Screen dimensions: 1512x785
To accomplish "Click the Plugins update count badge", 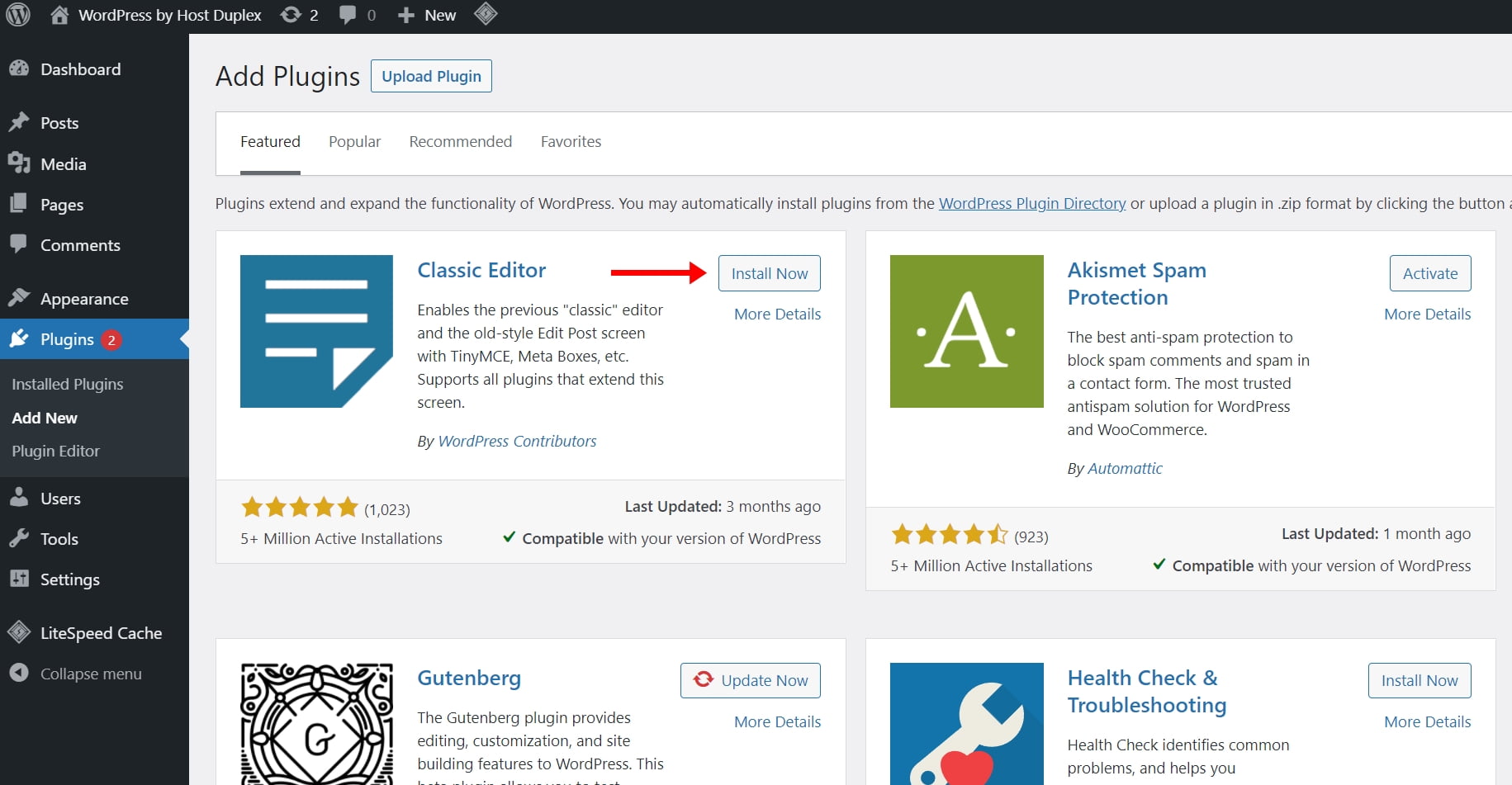I will [111, 339].
